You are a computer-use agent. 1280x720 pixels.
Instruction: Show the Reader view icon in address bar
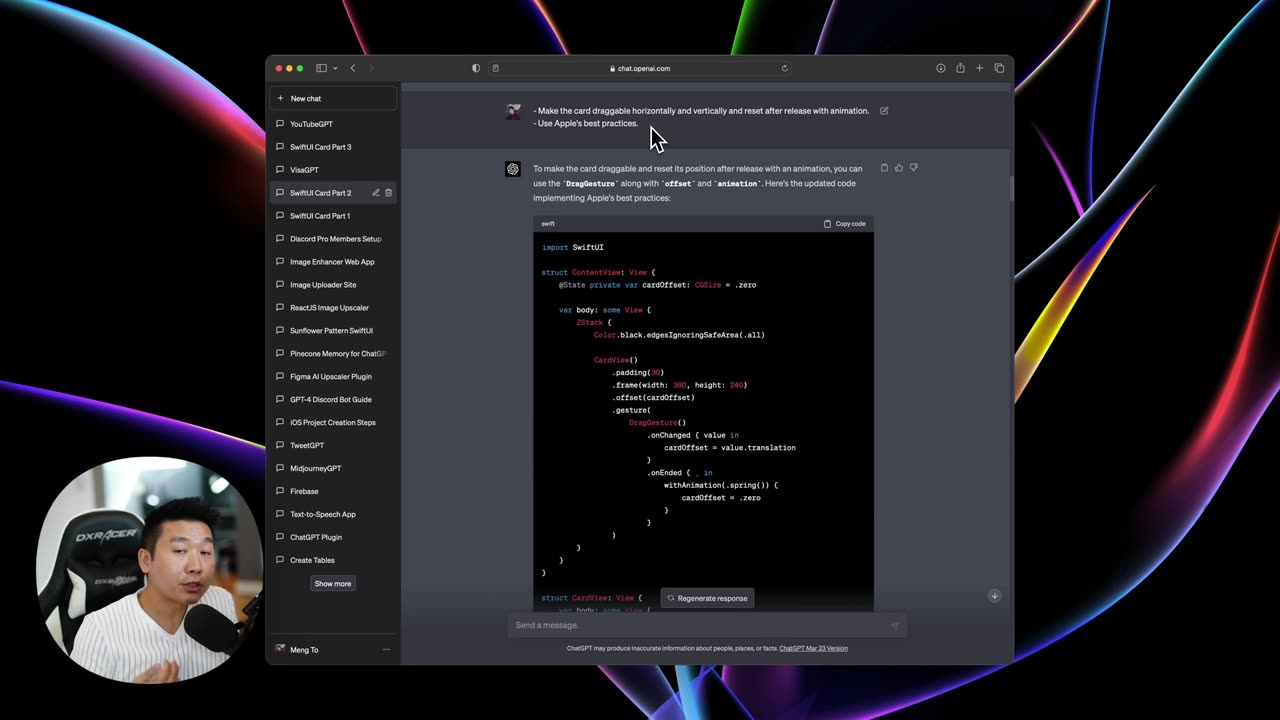(495, 68)
